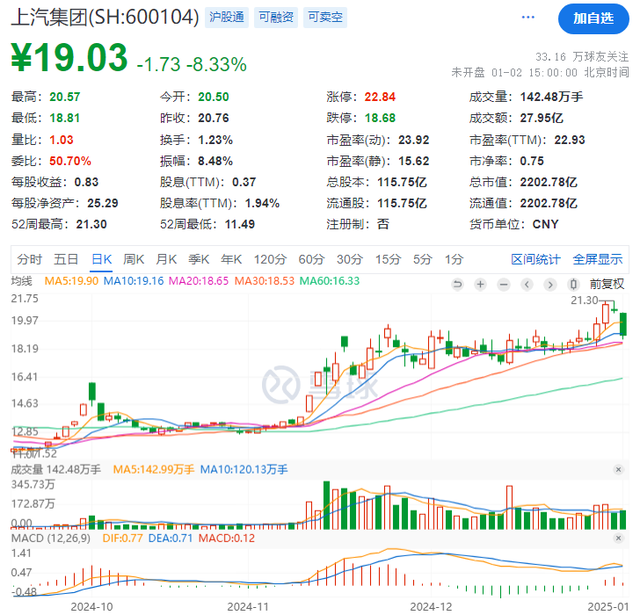
Task: Move chart left with left chevron
Action: pyautogui.click(x=527, y=284)
